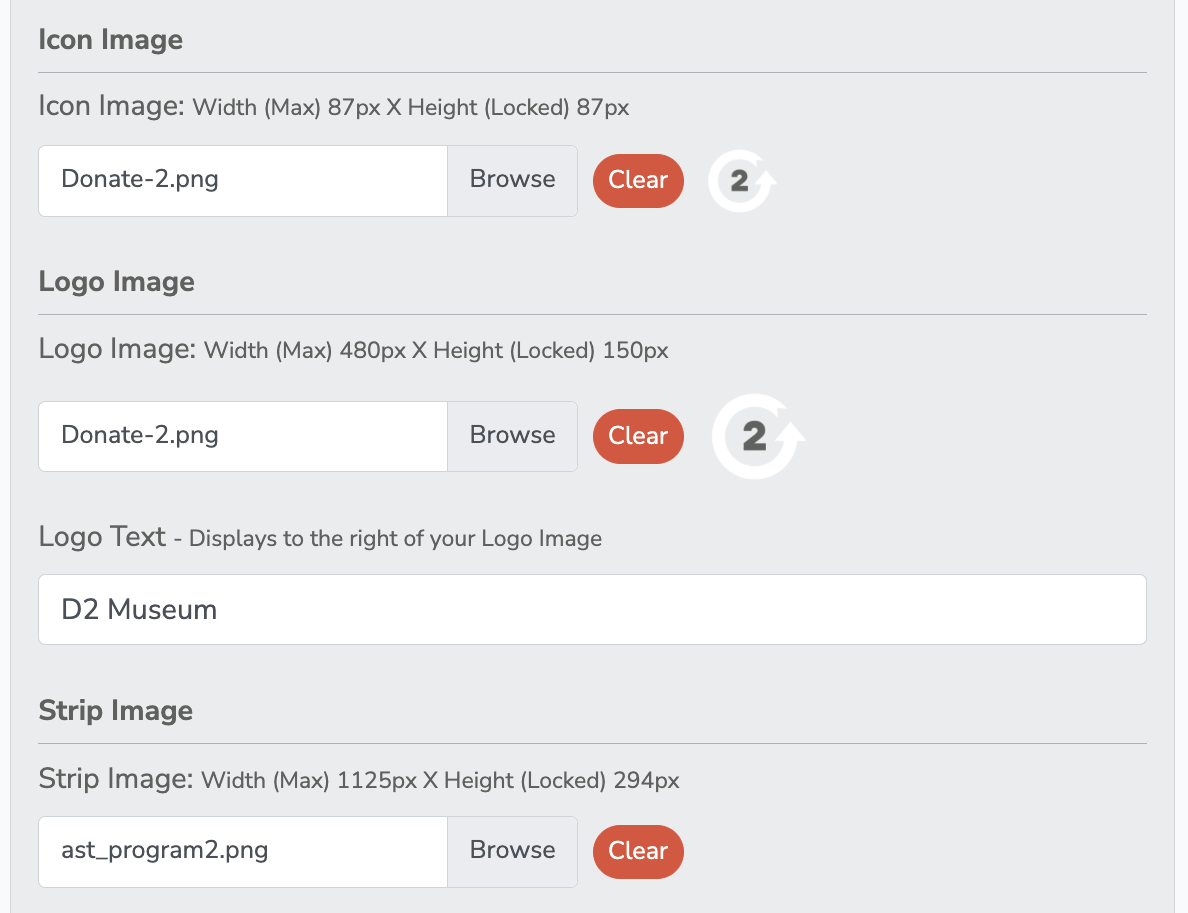Click the Icon Image section heading
The width and height of the screenshot is (1188, 913).
click(111, 39)
